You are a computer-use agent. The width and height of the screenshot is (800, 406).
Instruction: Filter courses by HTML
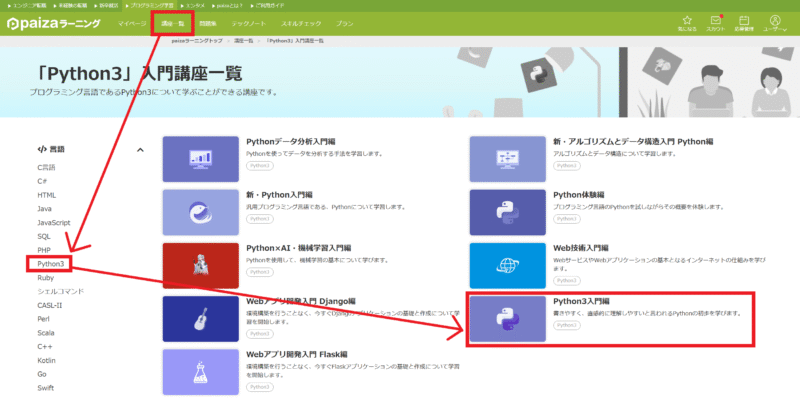pyautogui.click(x=46, y=195)
